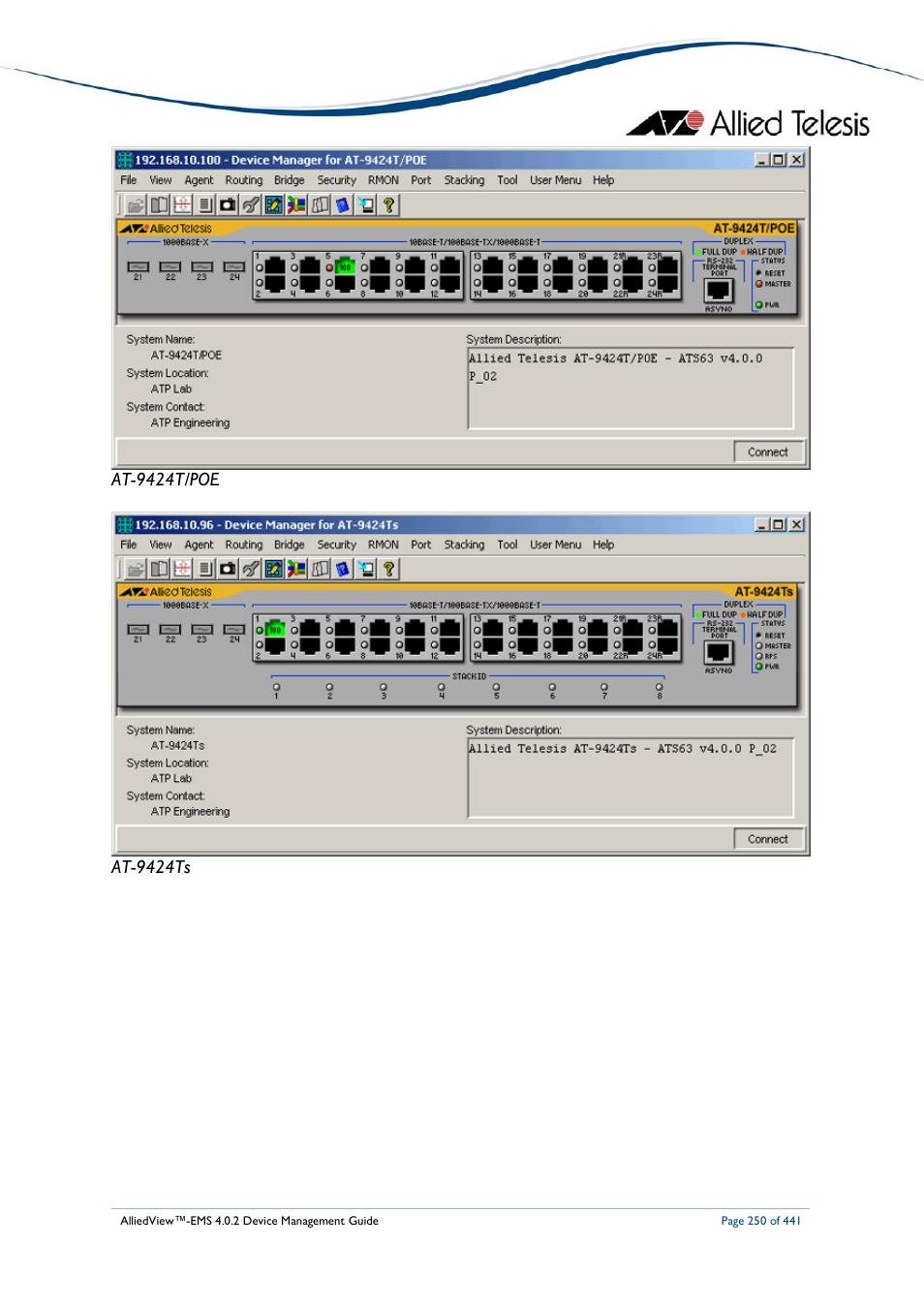Click the 'ATP Engineering' contact text in AT-9424Ts window
Image resolution: width=924 pixels, height=1309 pixels.
[x=190, y=812]
